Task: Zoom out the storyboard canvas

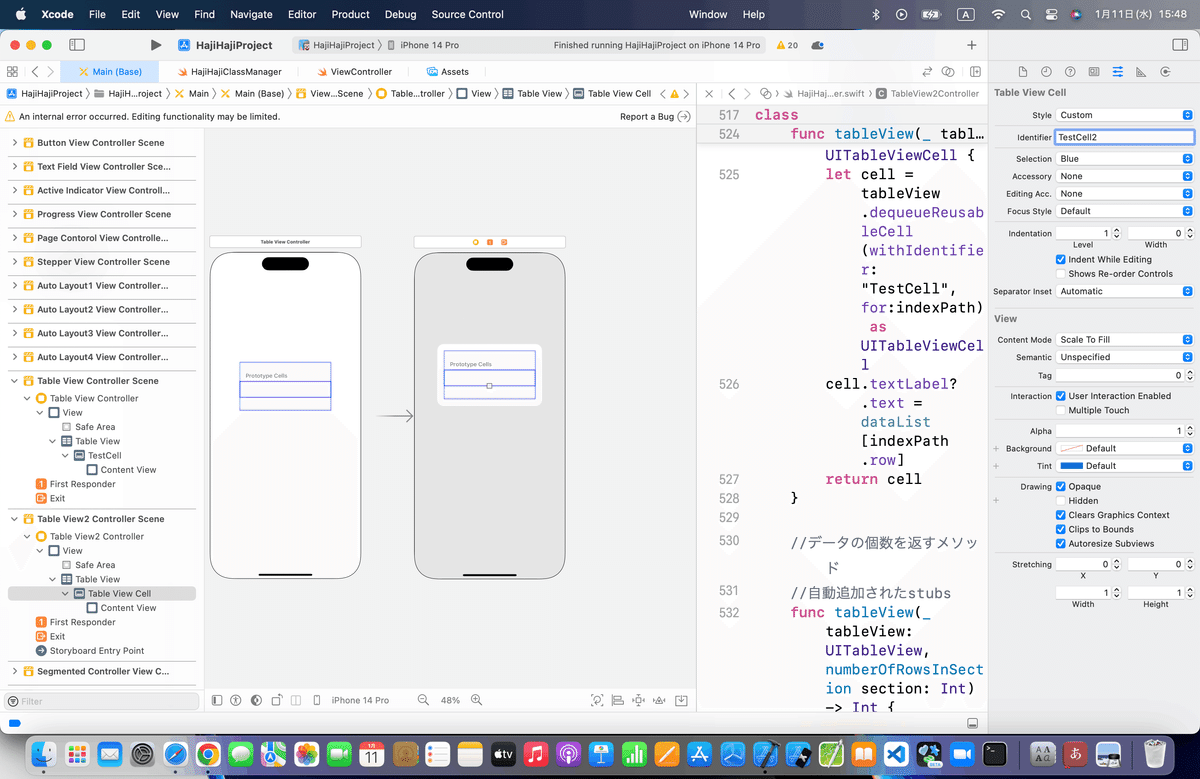Action: (423, 700)
